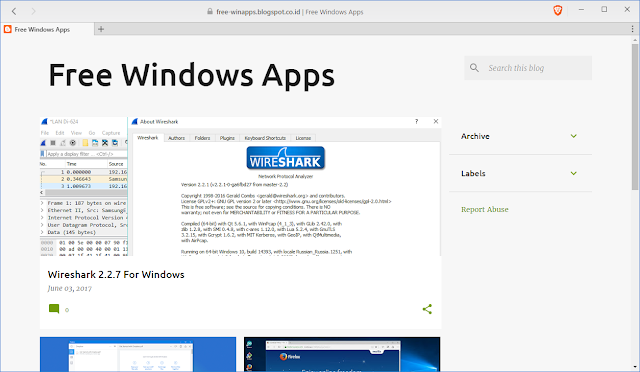This screenshot has height=372, width=640.
Task: Close the browser window
Action: pos(627,10)
